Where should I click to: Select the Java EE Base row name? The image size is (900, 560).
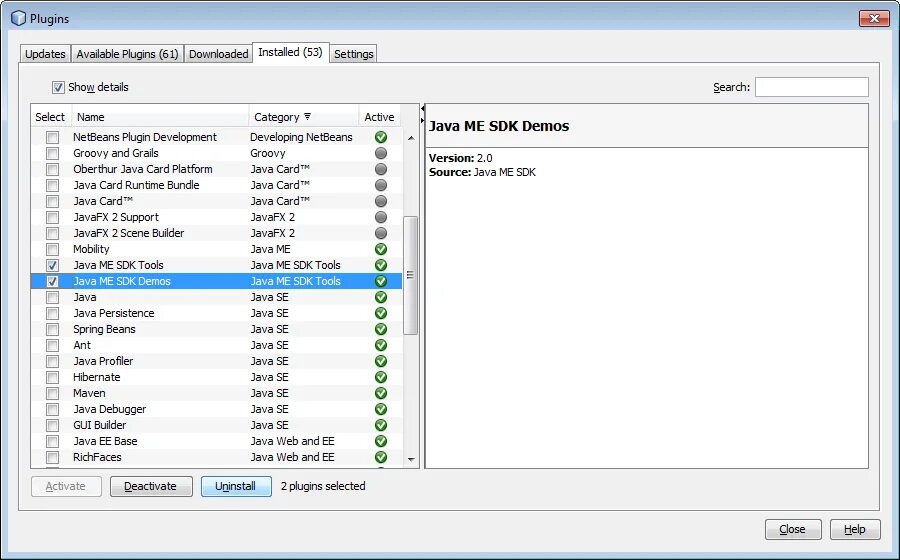click(105, 441)
